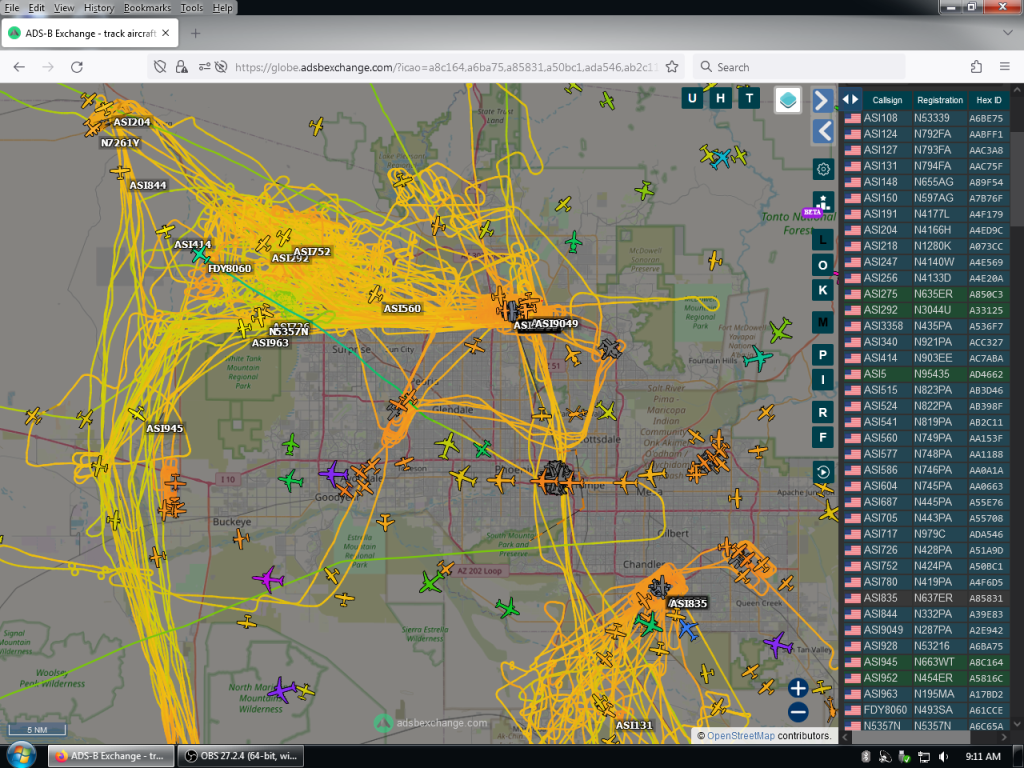View site security padlock information

(x=182, y=67)
